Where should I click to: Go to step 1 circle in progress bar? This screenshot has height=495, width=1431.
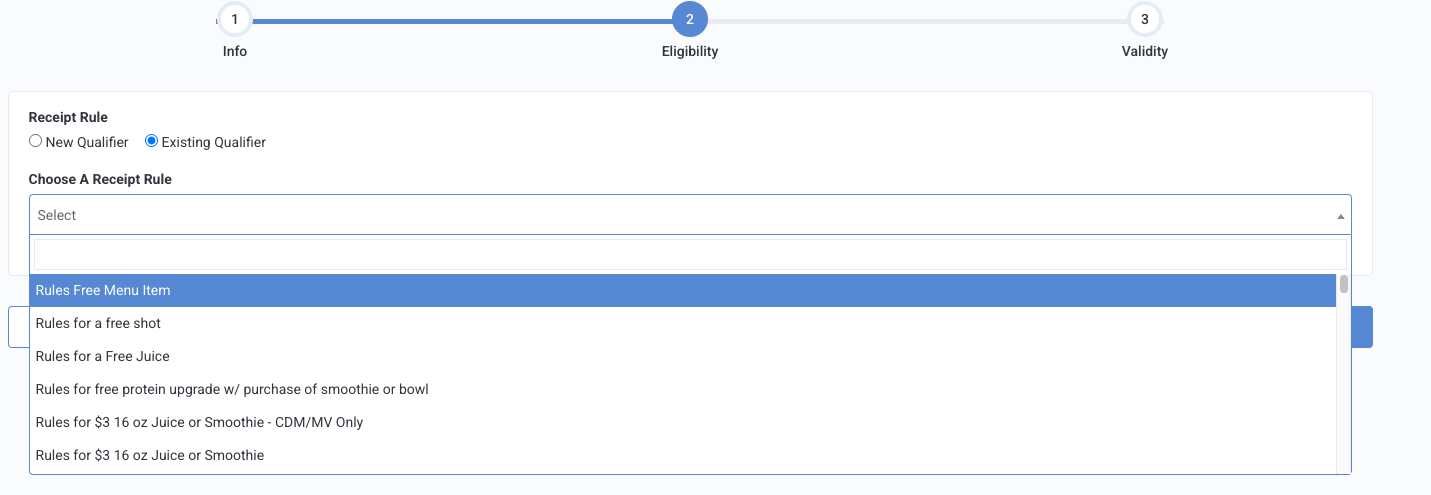click(235, 19)
